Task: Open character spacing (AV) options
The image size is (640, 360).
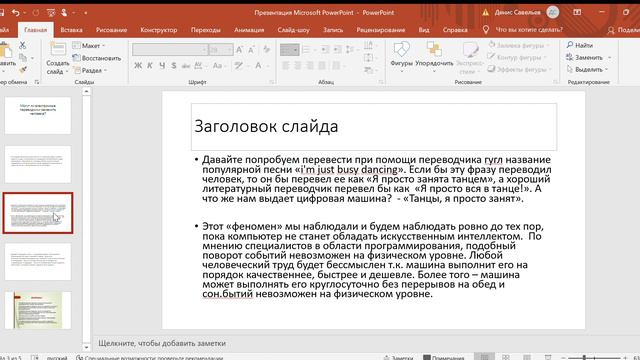Action: point(200,65)
